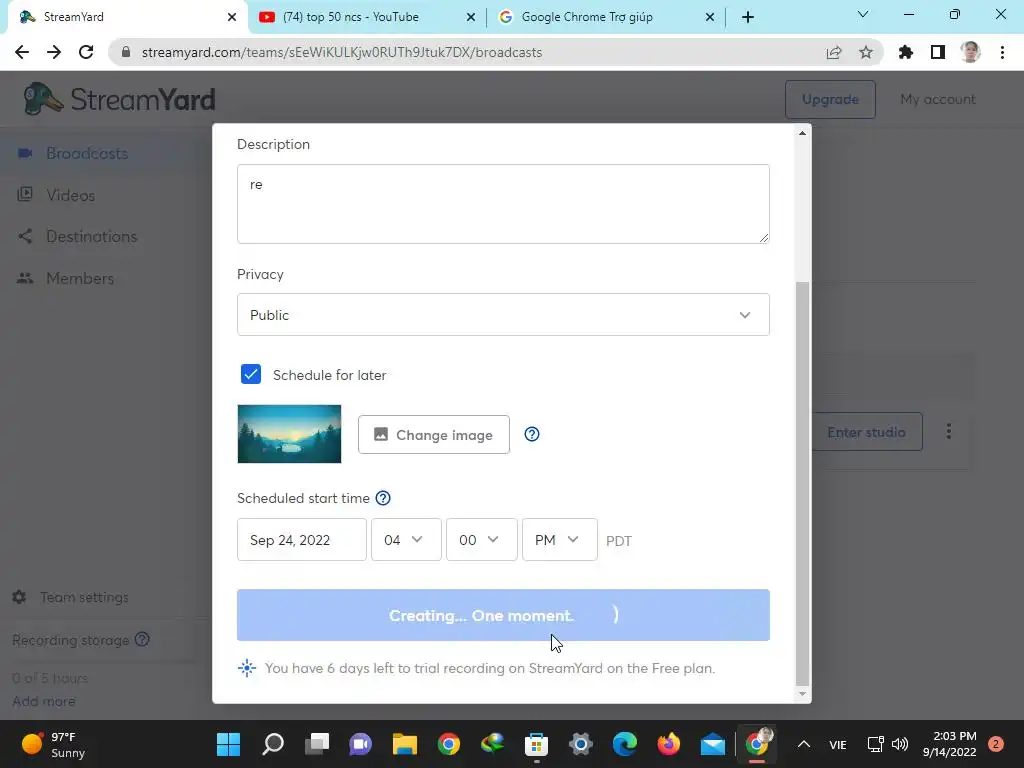
Task: Open the Chrome profile avatar
Action: 970,52
